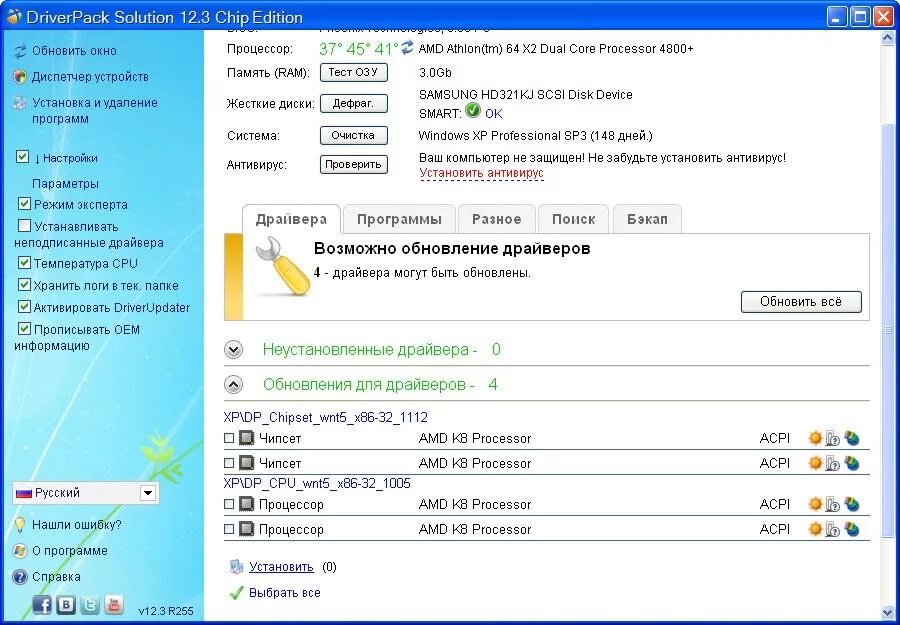Toggle the Настройки checkbox
Image resolution: width=900 pixels, height=625 pixels.
(x=22, y=157)
